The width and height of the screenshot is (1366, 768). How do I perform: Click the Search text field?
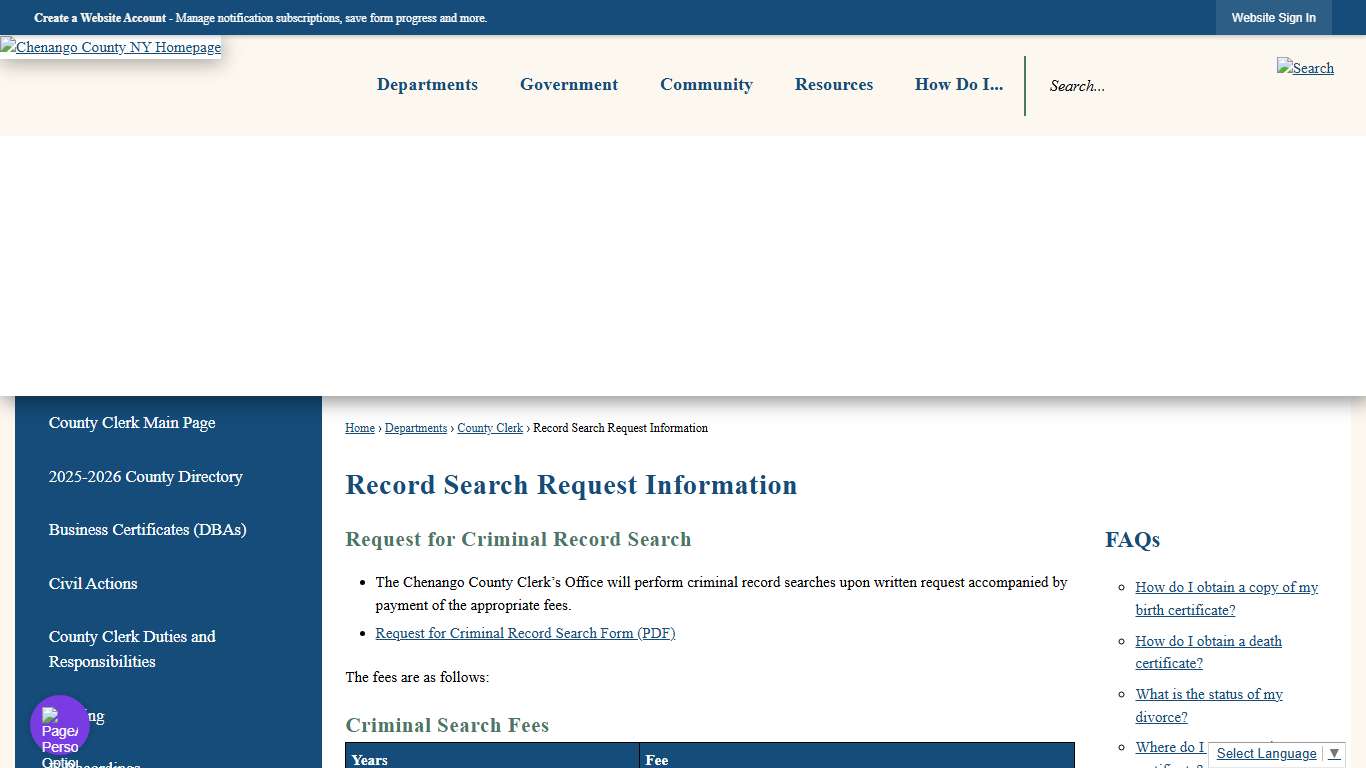1100,86
